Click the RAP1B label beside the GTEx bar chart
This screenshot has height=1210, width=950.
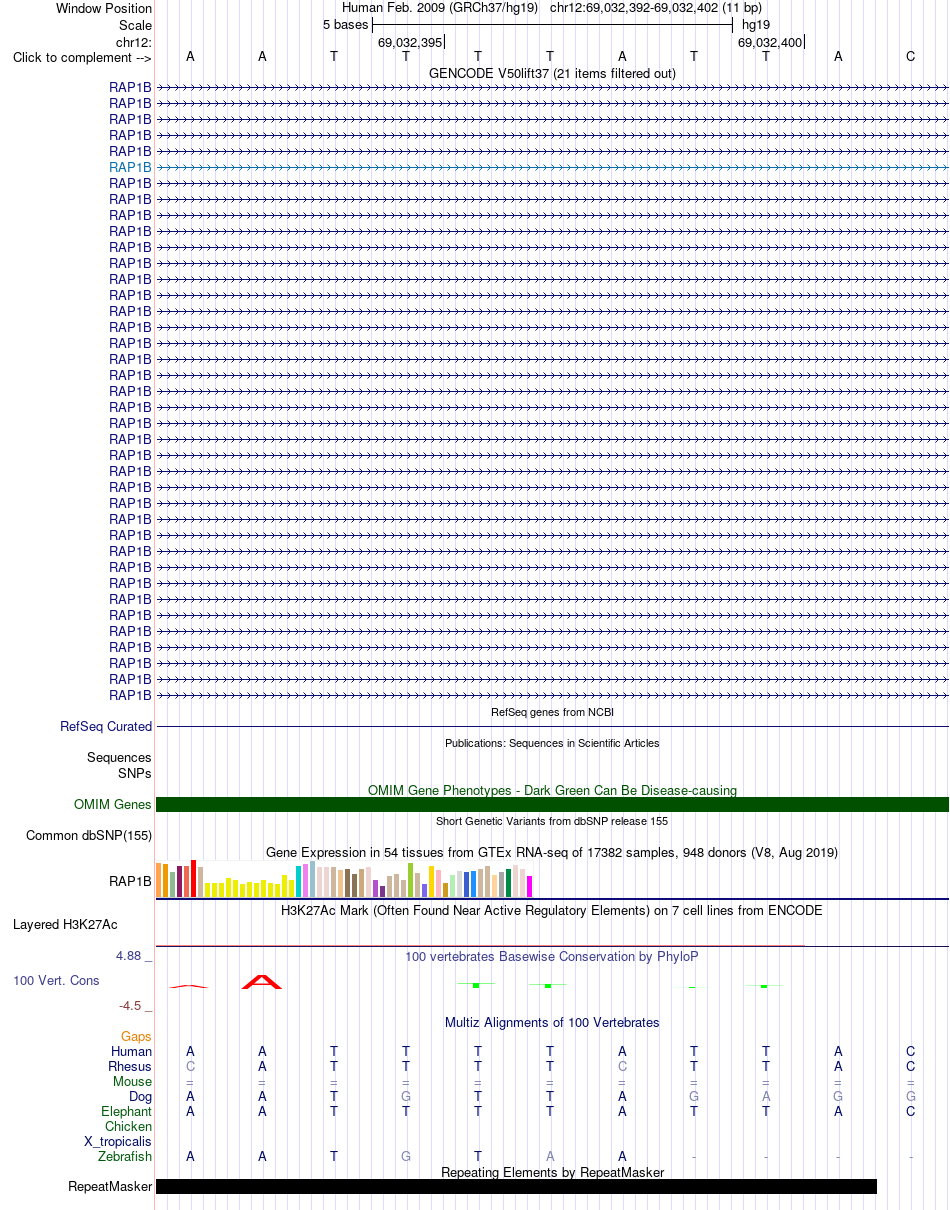point(130,882)
